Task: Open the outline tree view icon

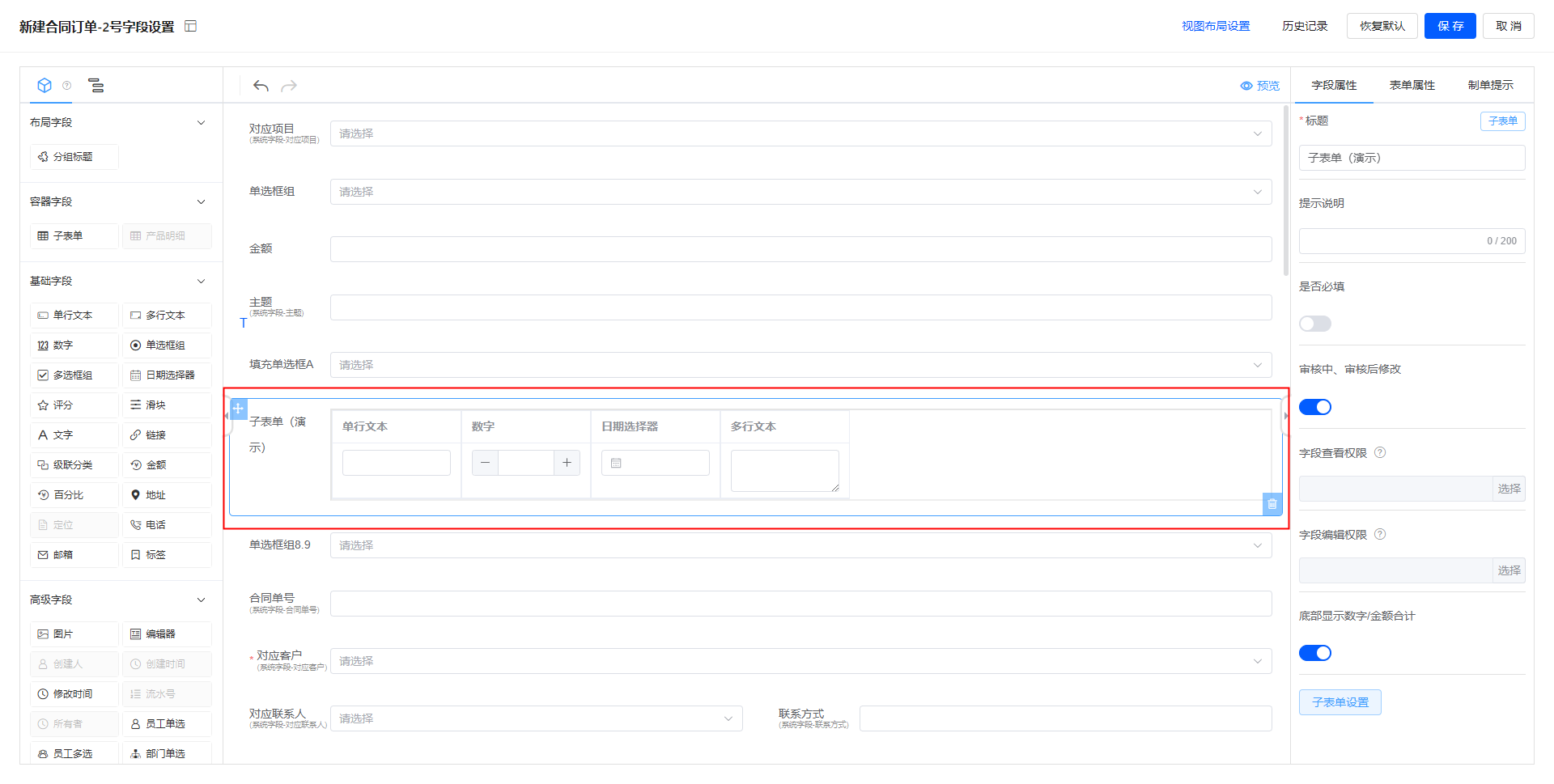Action: click(96, 86)
